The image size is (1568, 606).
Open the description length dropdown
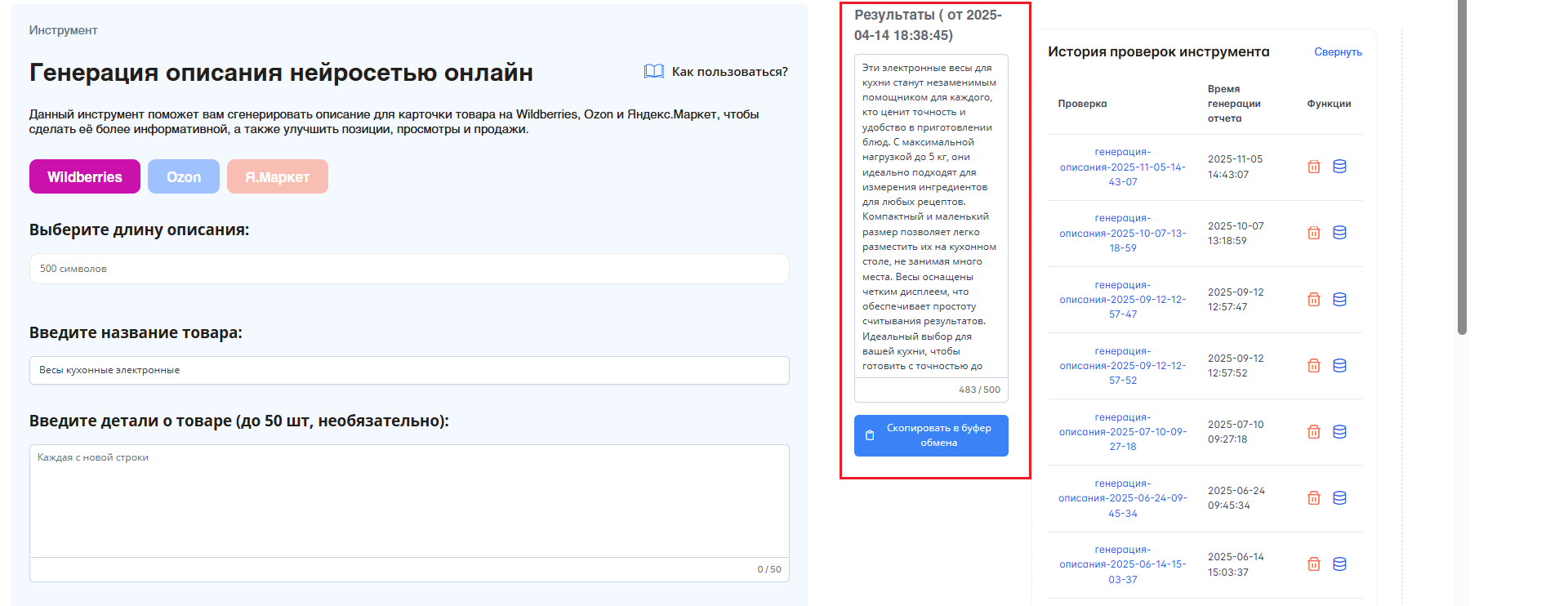(408, 269)
